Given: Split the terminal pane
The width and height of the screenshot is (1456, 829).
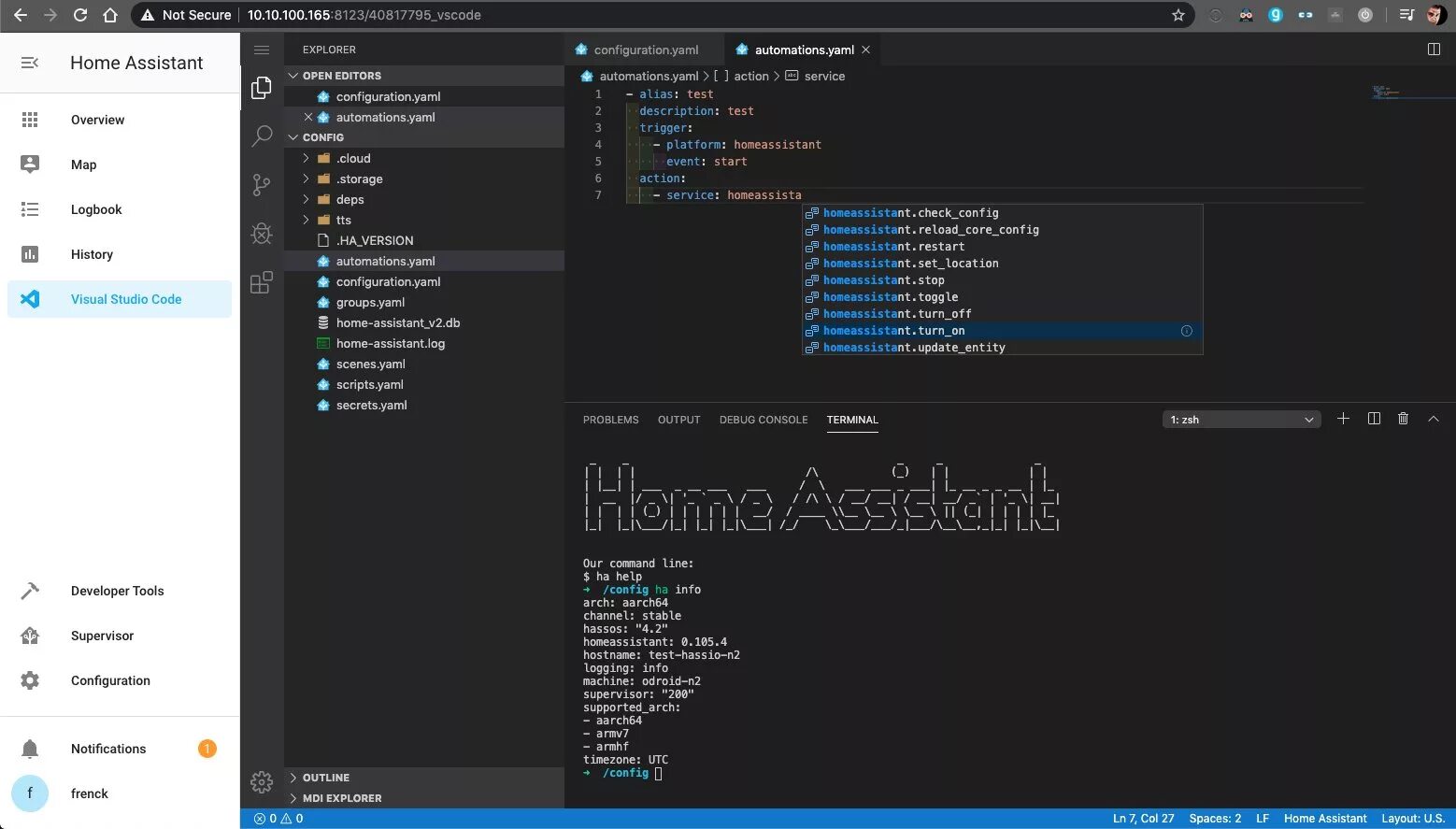Looking at the screenshot, I should tap(1374, 419).
